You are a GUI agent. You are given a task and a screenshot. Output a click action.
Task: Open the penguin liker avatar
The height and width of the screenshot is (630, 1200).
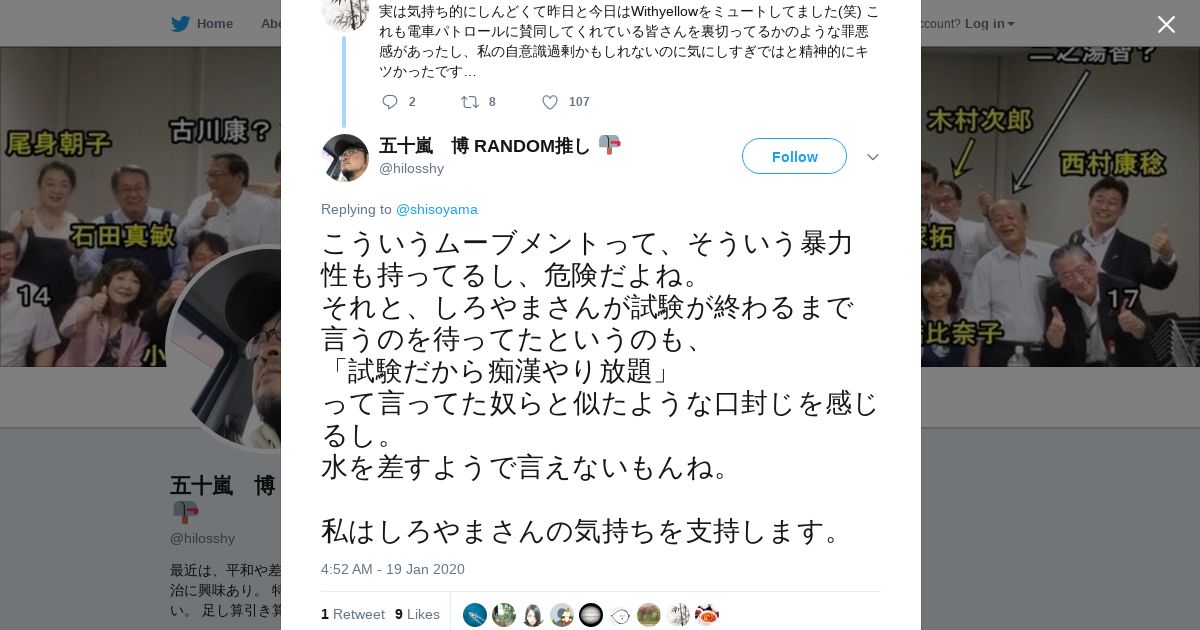(533, 615)
